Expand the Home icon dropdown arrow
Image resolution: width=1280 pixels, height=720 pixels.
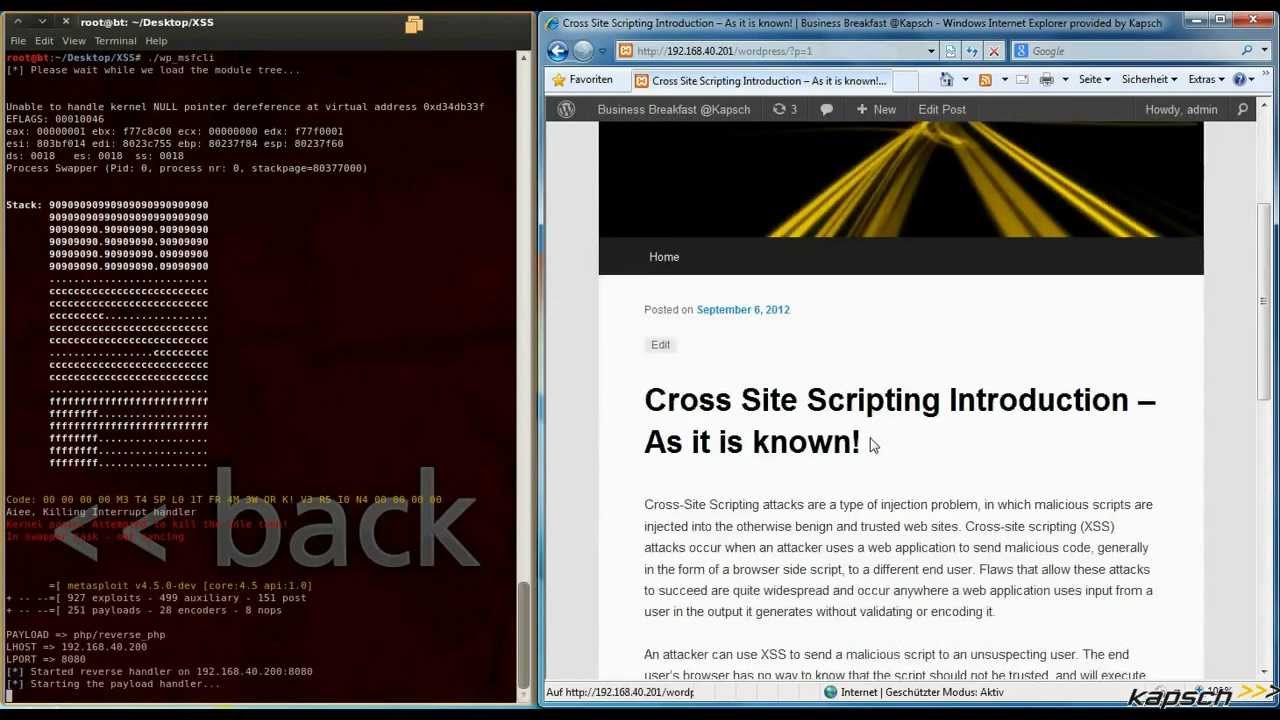tap(965, 80)
